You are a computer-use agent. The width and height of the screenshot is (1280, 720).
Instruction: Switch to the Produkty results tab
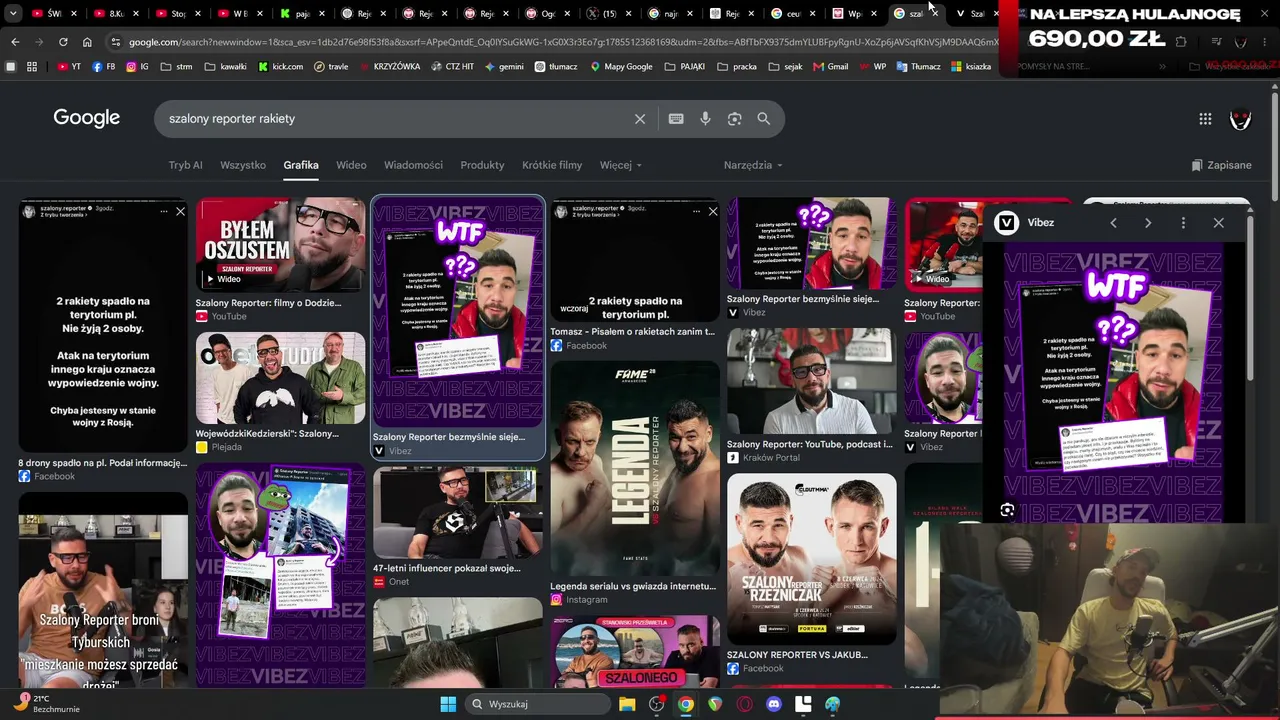click(482, 165)
